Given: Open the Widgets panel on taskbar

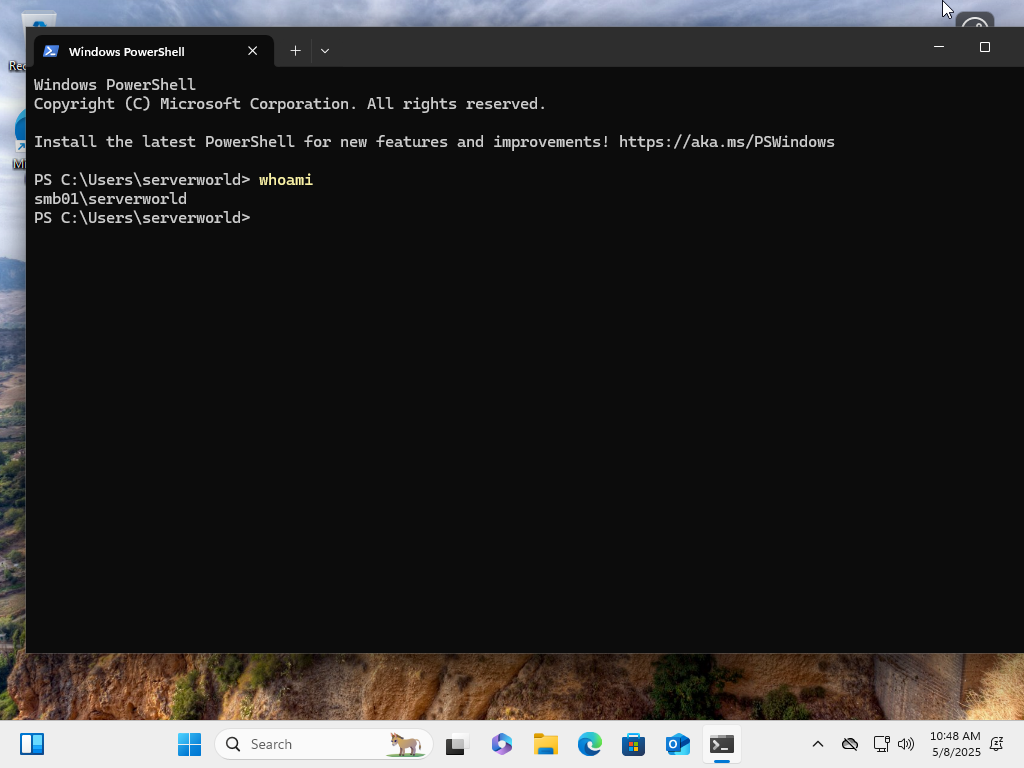Looking at the screenshot, I should coord(31,744).
